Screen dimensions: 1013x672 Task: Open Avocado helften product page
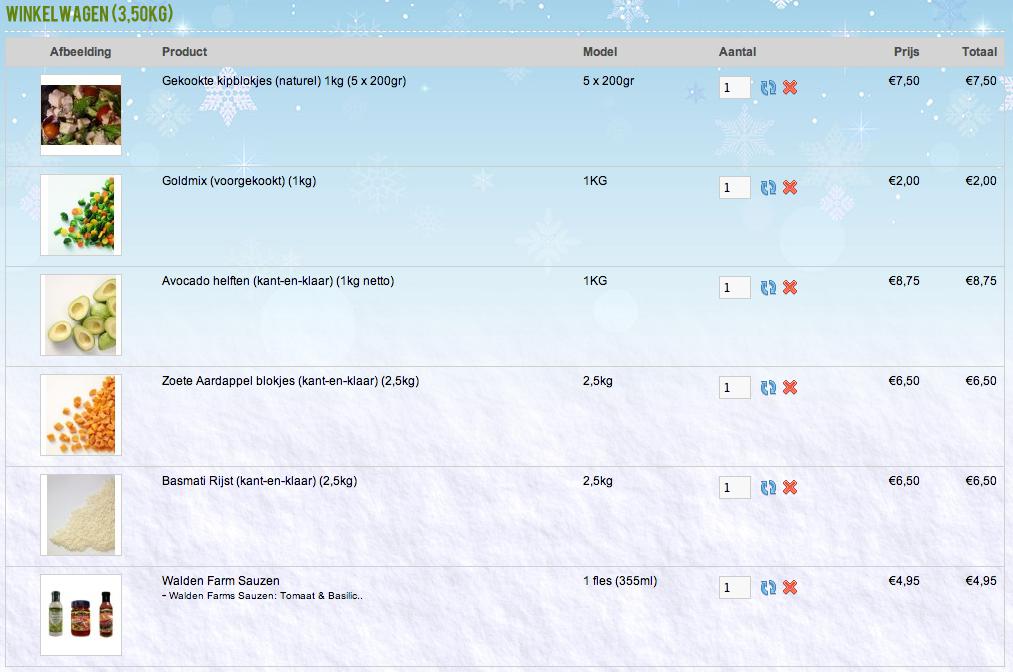pos(277,281)
